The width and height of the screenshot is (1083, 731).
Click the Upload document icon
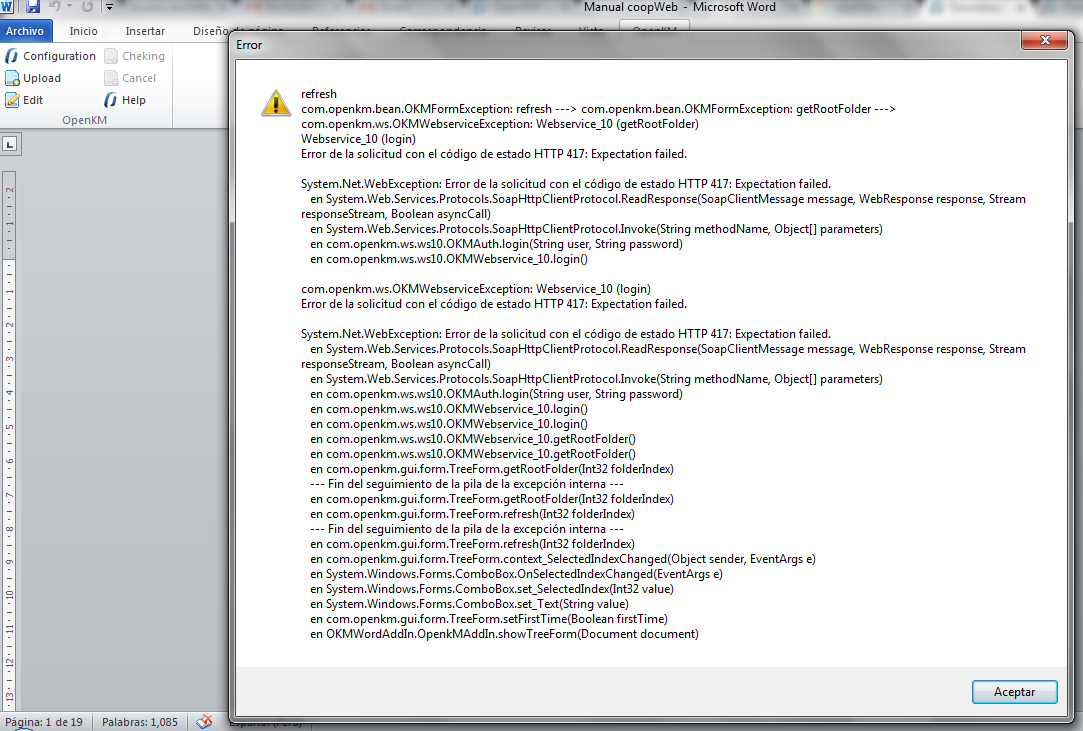(x=12, y=78)
